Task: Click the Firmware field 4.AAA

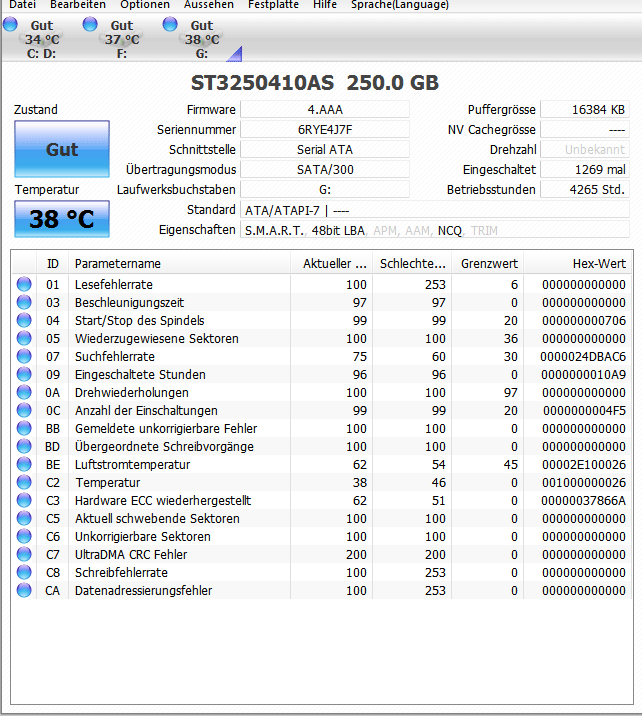Action: (x=325, y=110)
